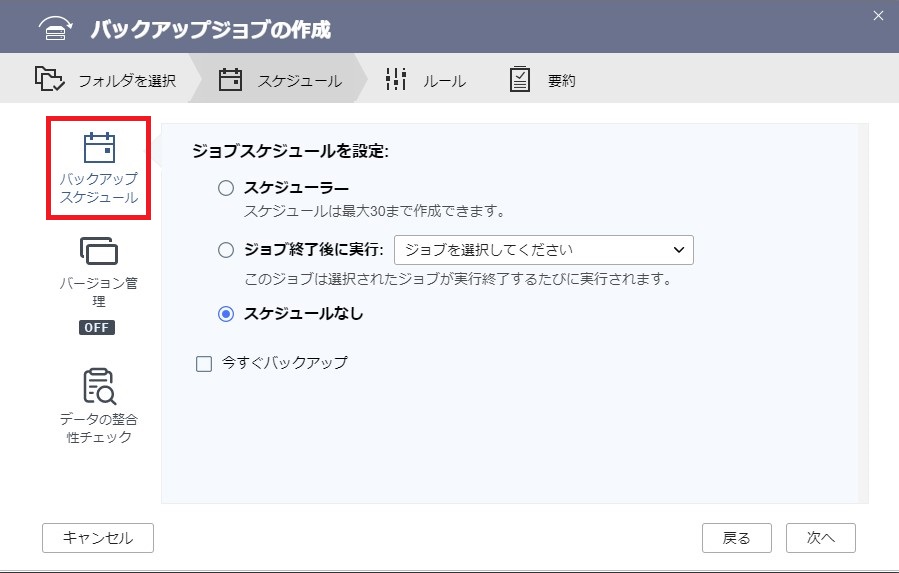Click the summary clipboard step icon
The height and width of the screenshot is (573, 899).
tap(519, 79)
